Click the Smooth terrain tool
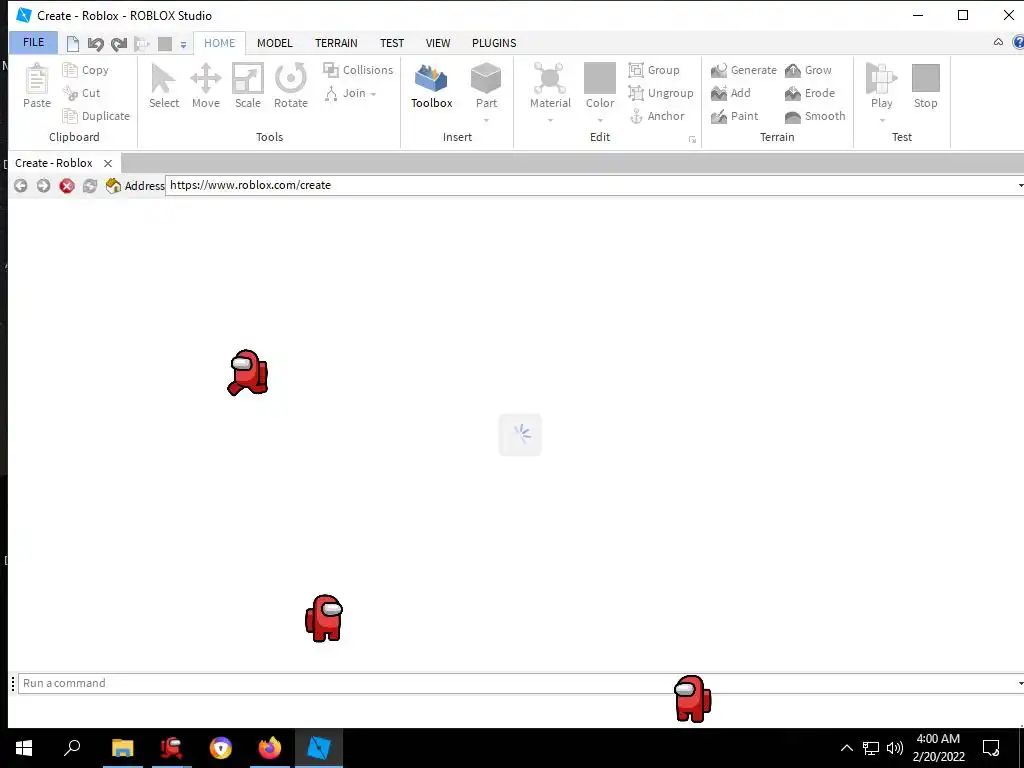 click(815, 116)
